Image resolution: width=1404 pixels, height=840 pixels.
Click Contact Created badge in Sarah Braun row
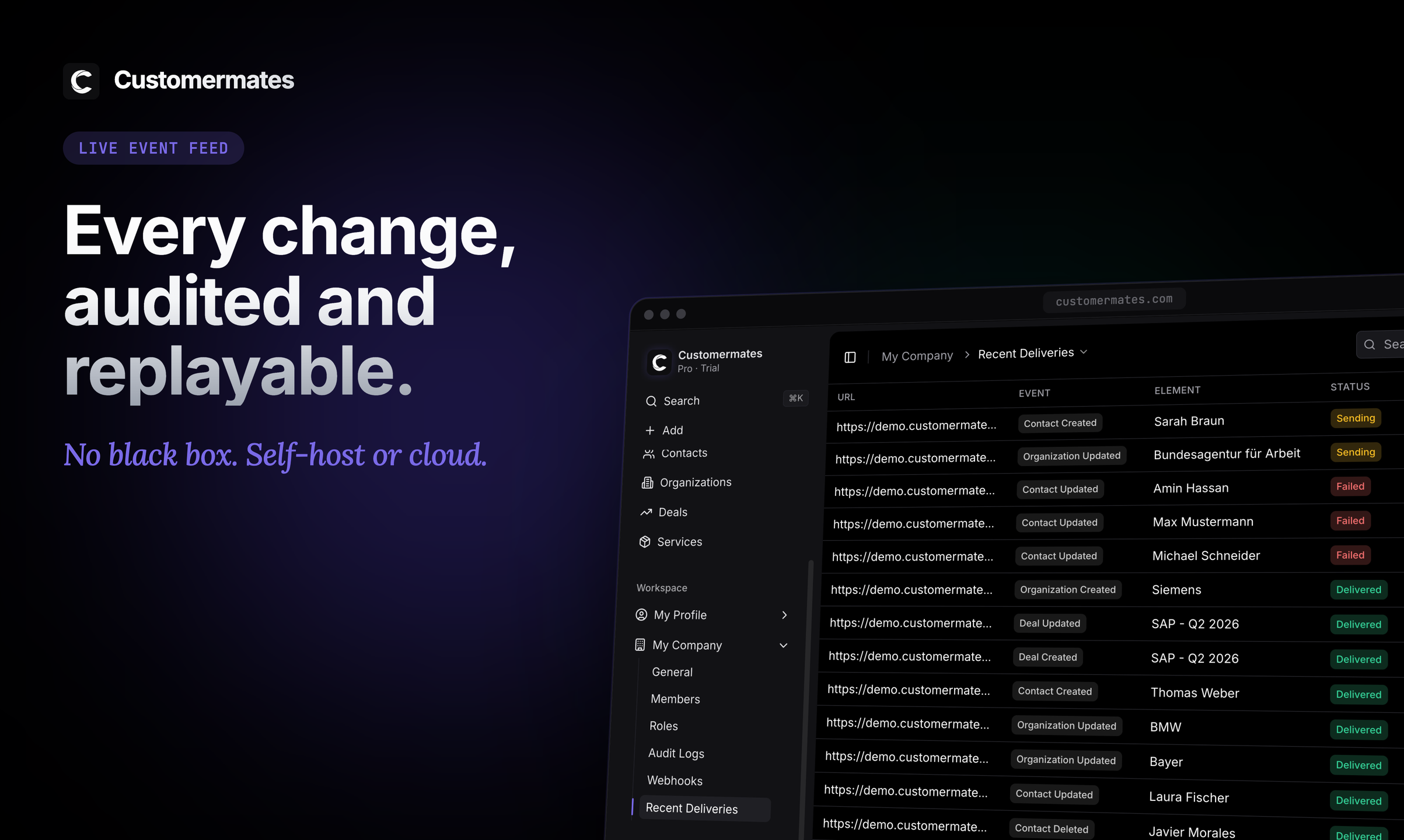point(1060,423)
